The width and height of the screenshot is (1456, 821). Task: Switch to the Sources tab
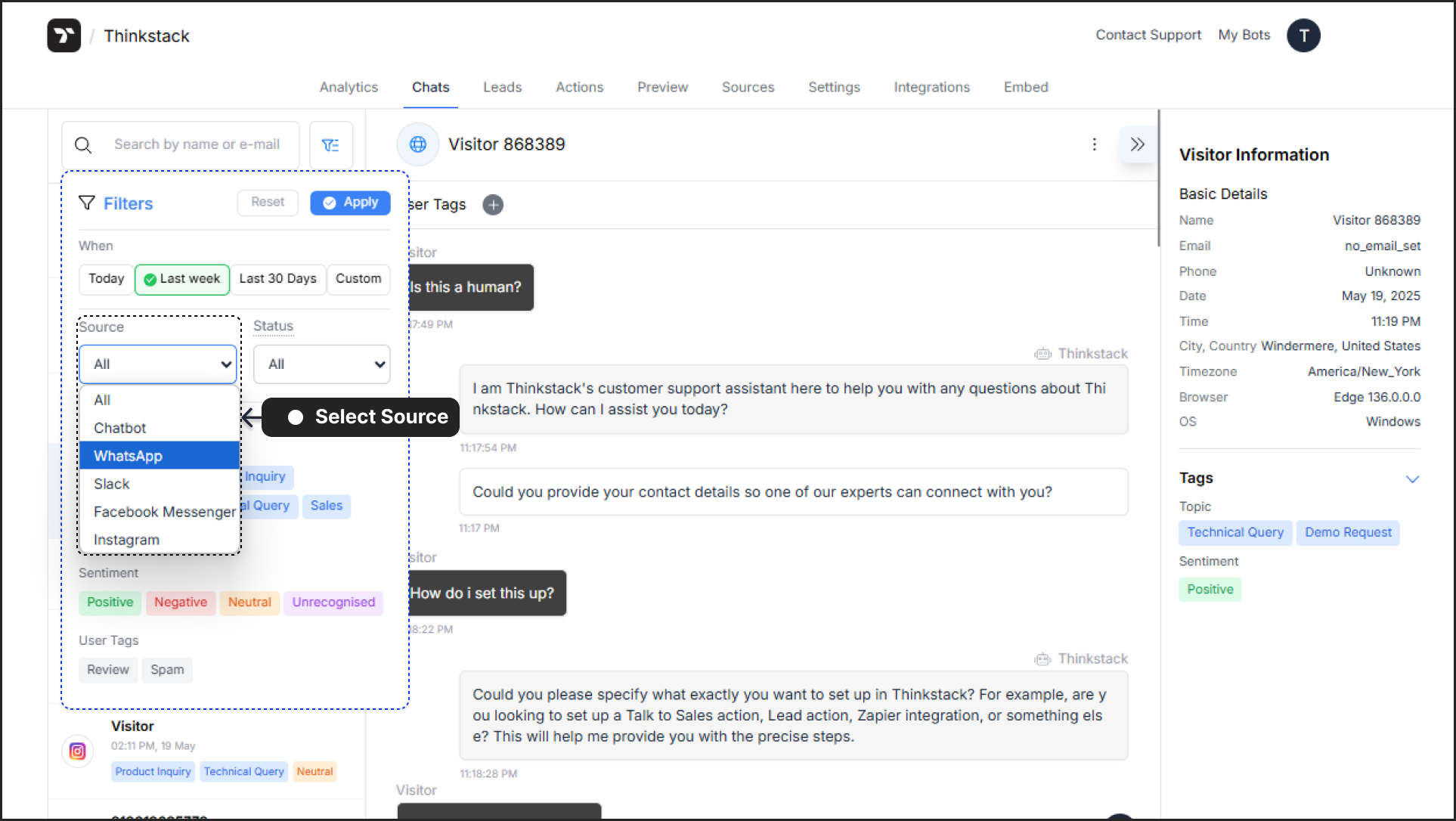748,87
